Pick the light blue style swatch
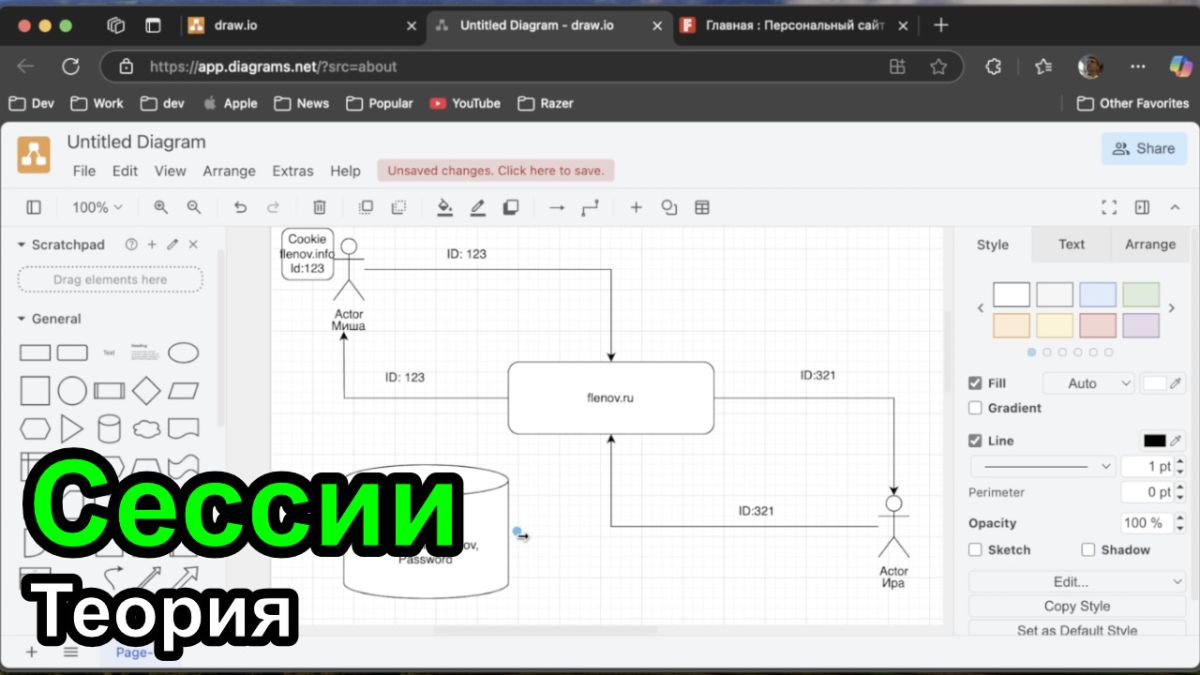Image resolution: width=1200 pixels, height=675 pixels. point(1097,294)
